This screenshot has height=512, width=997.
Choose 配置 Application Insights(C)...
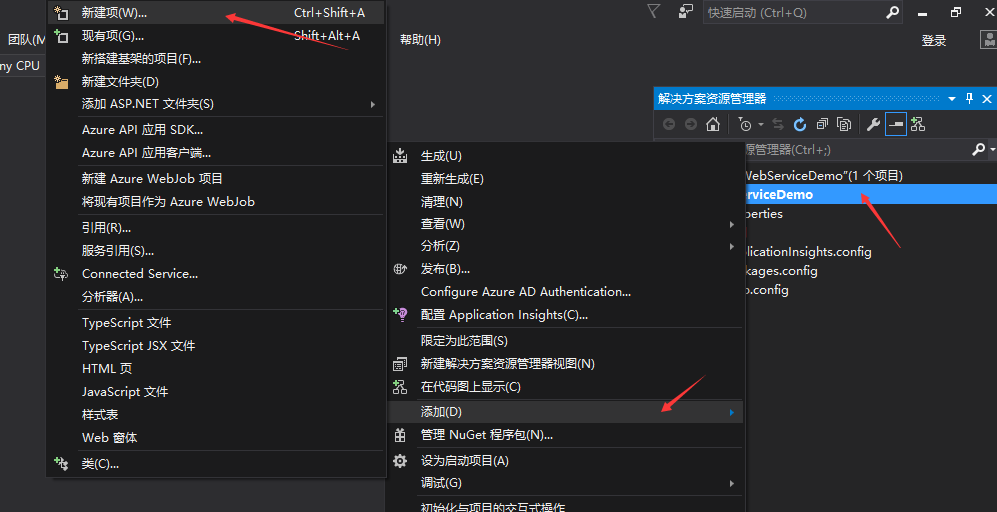pyautogui.click(x=565, y=314)
